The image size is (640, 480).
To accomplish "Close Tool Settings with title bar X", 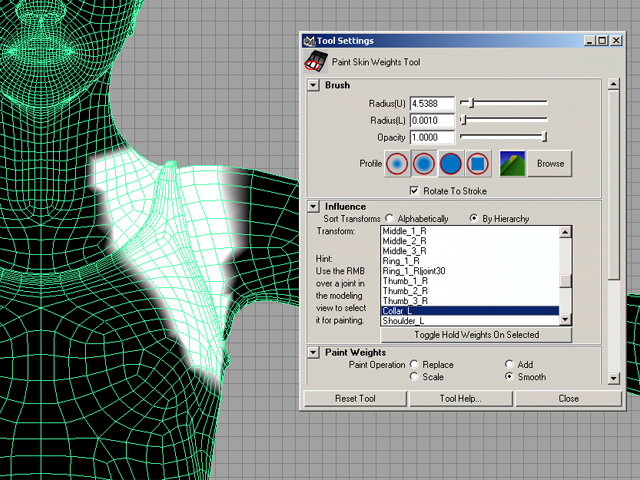I will [616, 41].
